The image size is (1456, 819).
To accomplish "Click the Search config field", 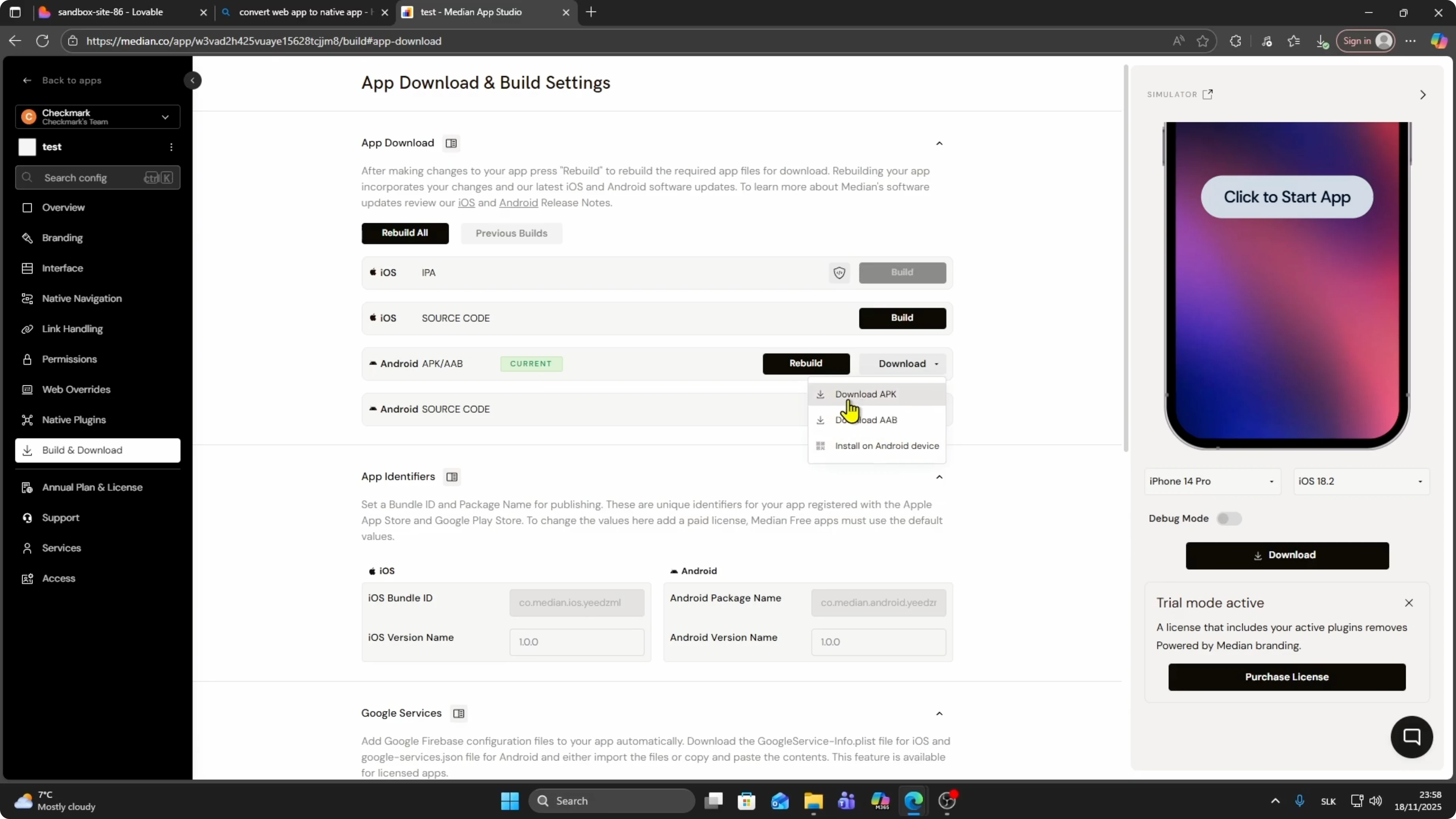I will [98, 178].
